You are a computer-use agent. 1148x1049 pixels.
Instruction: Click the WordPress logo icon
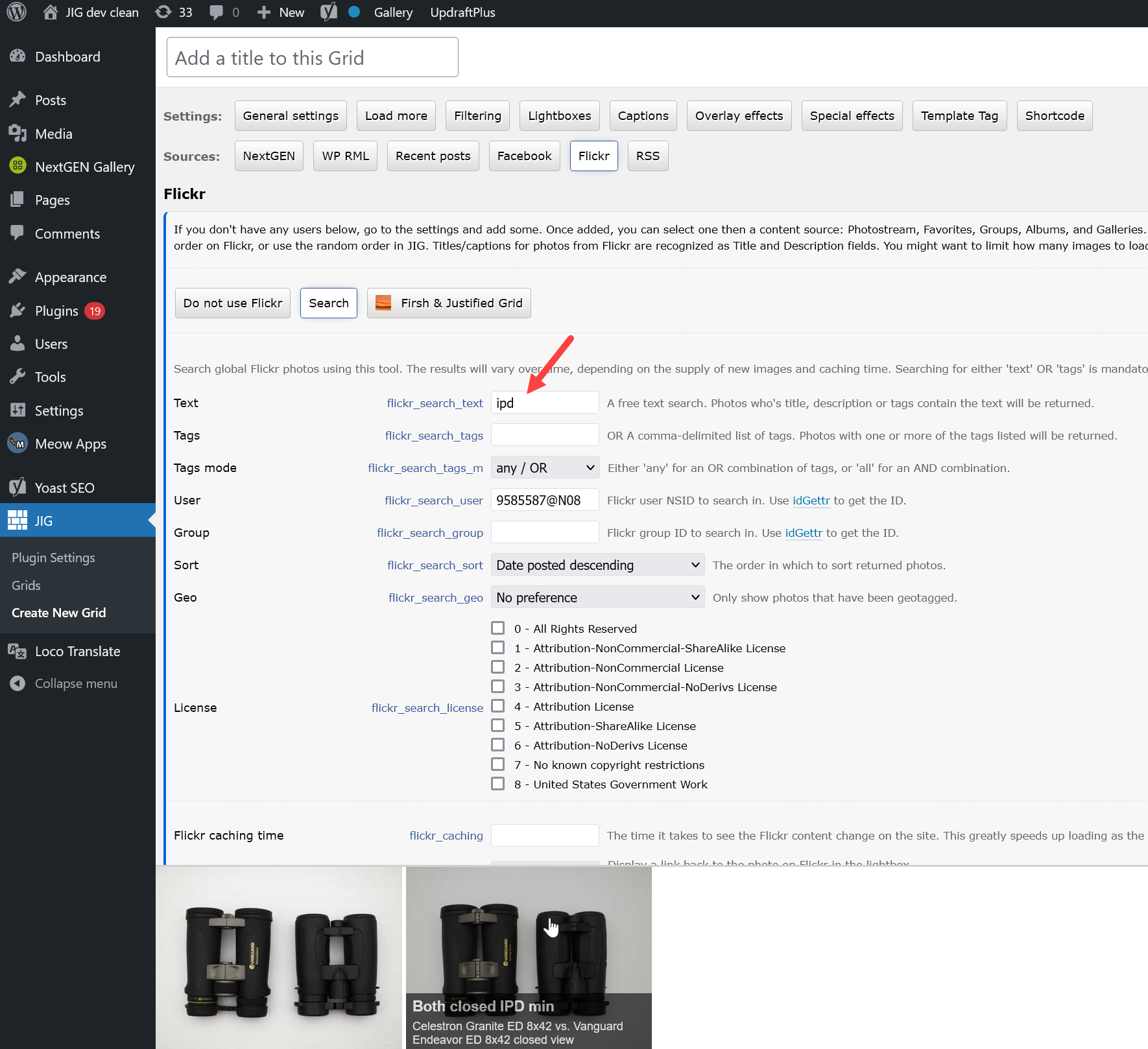tap(16, 12)
